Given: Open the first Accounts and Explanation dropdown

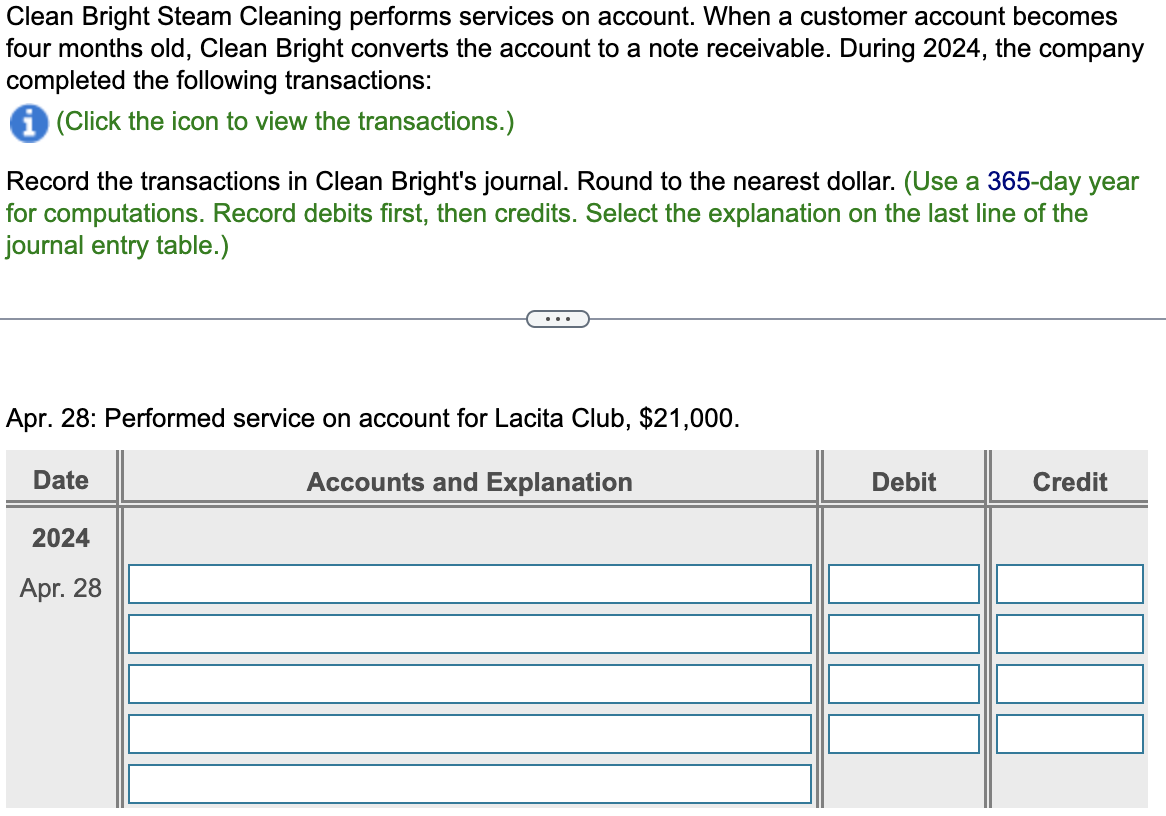Looking at the screenshot, I should tap(469, 584).
